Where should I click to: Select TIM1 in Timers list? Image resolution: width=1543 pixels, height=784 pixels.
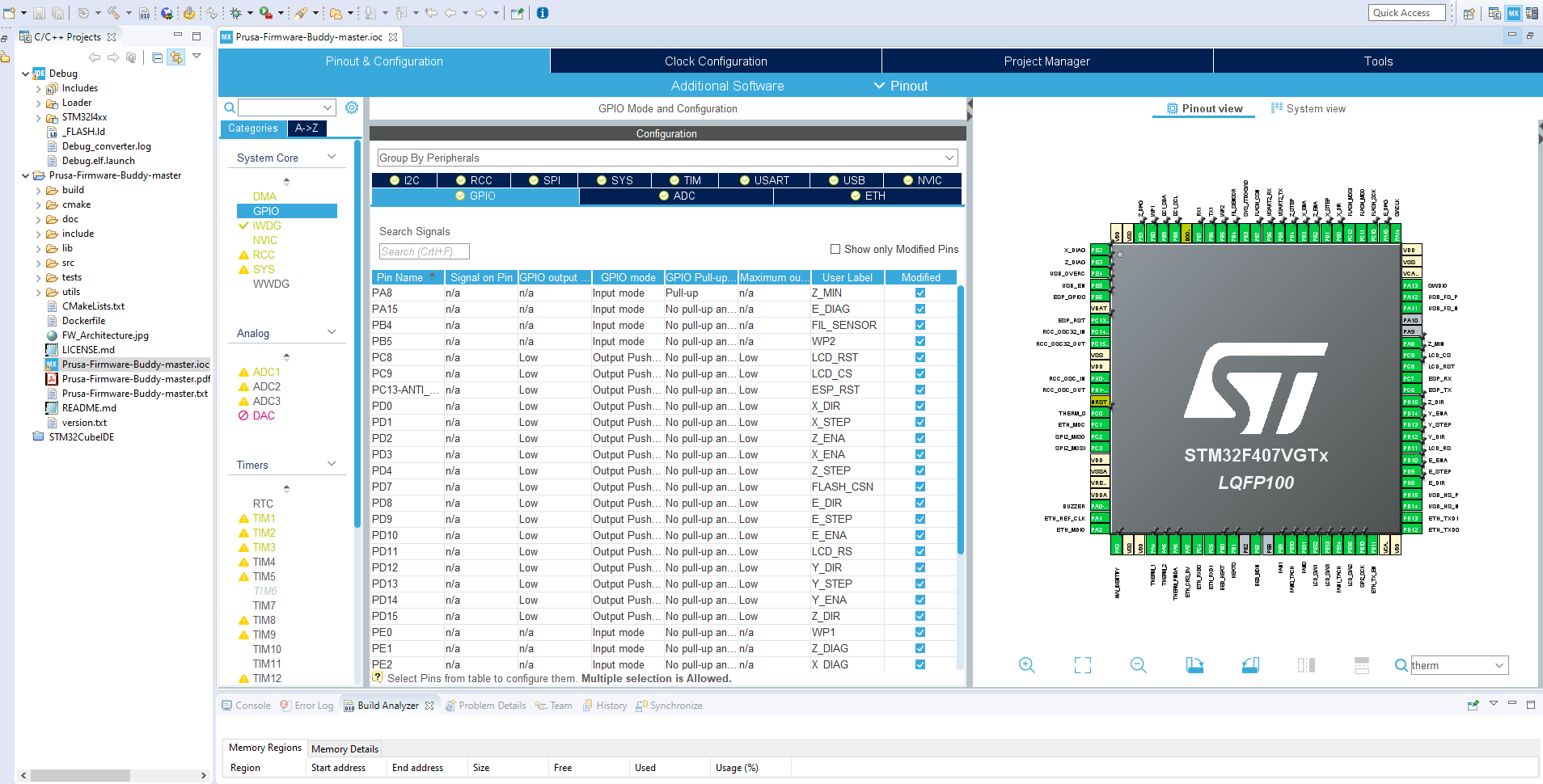coord(264,518)
